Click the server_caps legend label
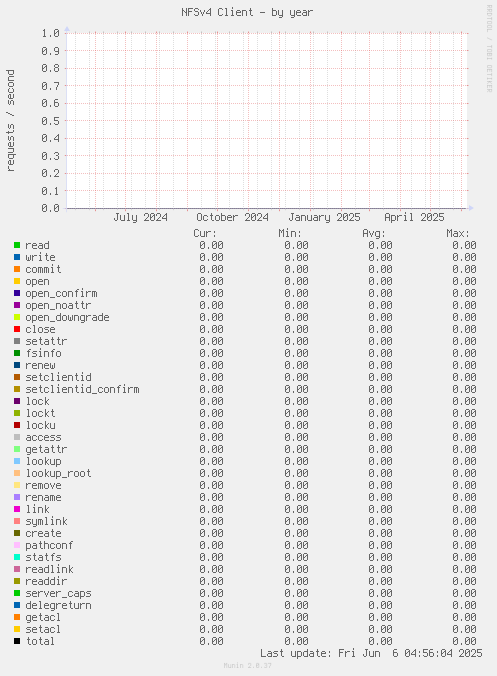Image resolution: width=497 pixels, height=676 pixels. point(58,594)
